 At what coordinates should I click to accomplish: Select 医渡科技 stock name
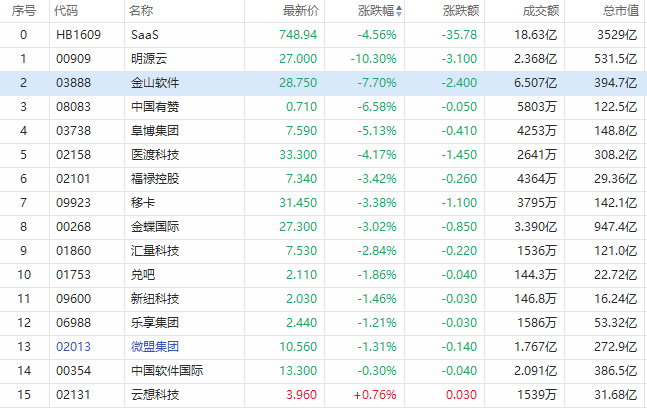[155, 155]
